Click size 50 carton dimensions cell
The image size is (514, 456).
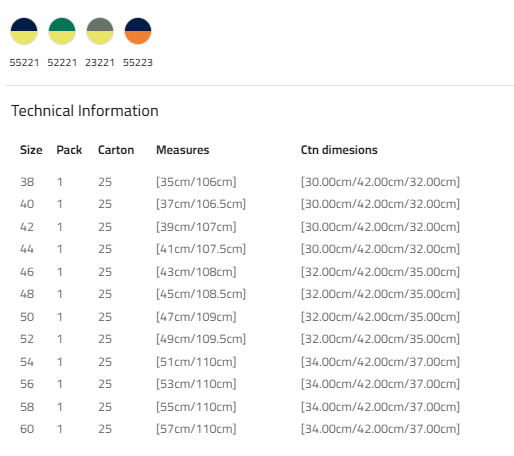380,317
